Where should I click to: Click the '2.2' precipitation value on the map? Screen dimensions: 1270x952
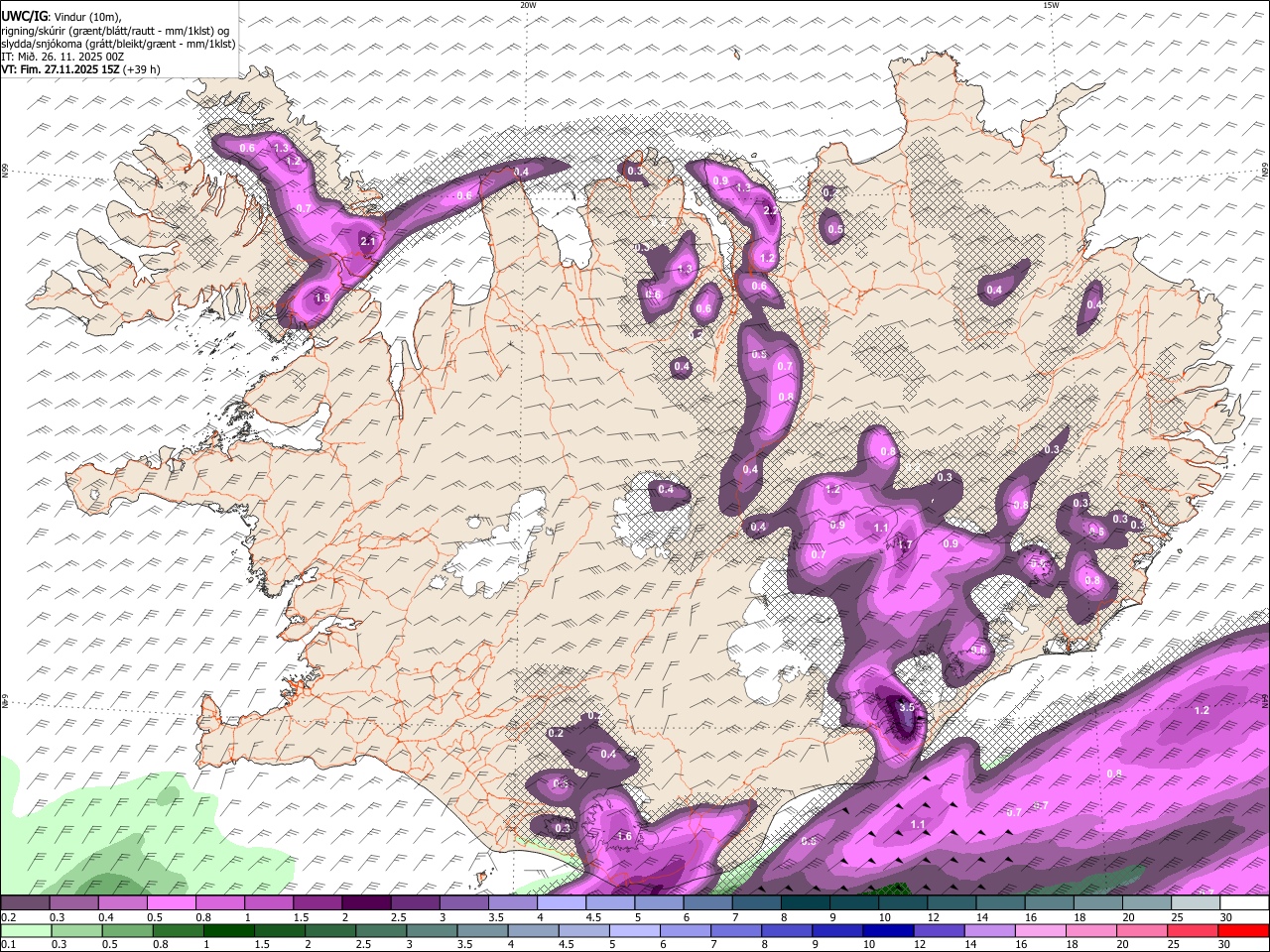click(771, 210)
